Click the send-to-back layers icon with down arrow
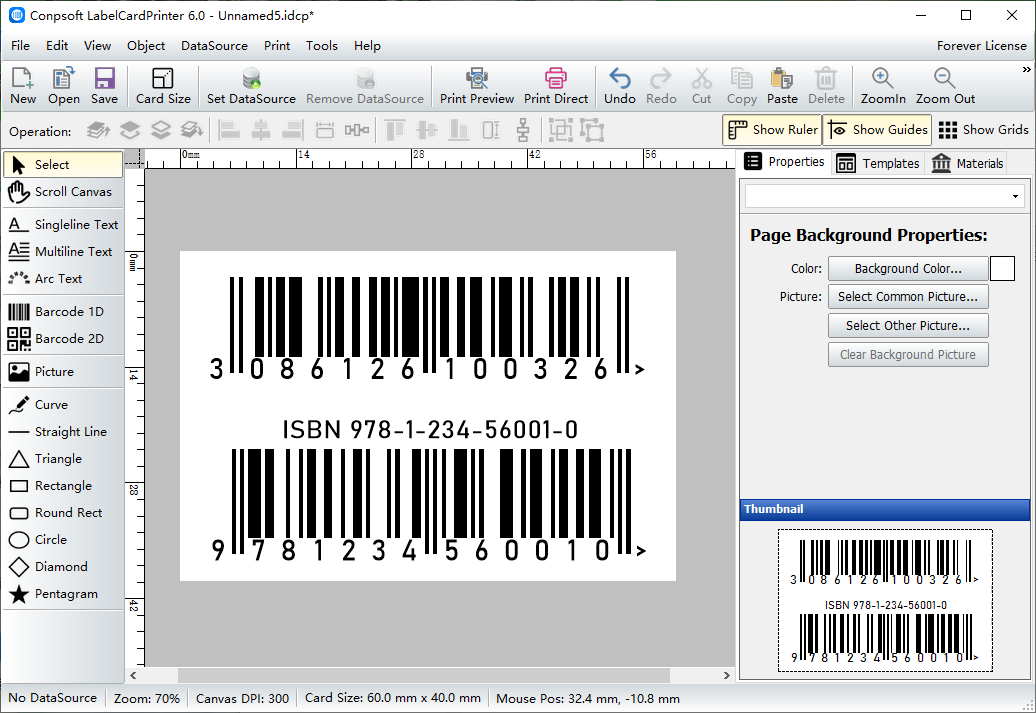 [x=192, y=130]
